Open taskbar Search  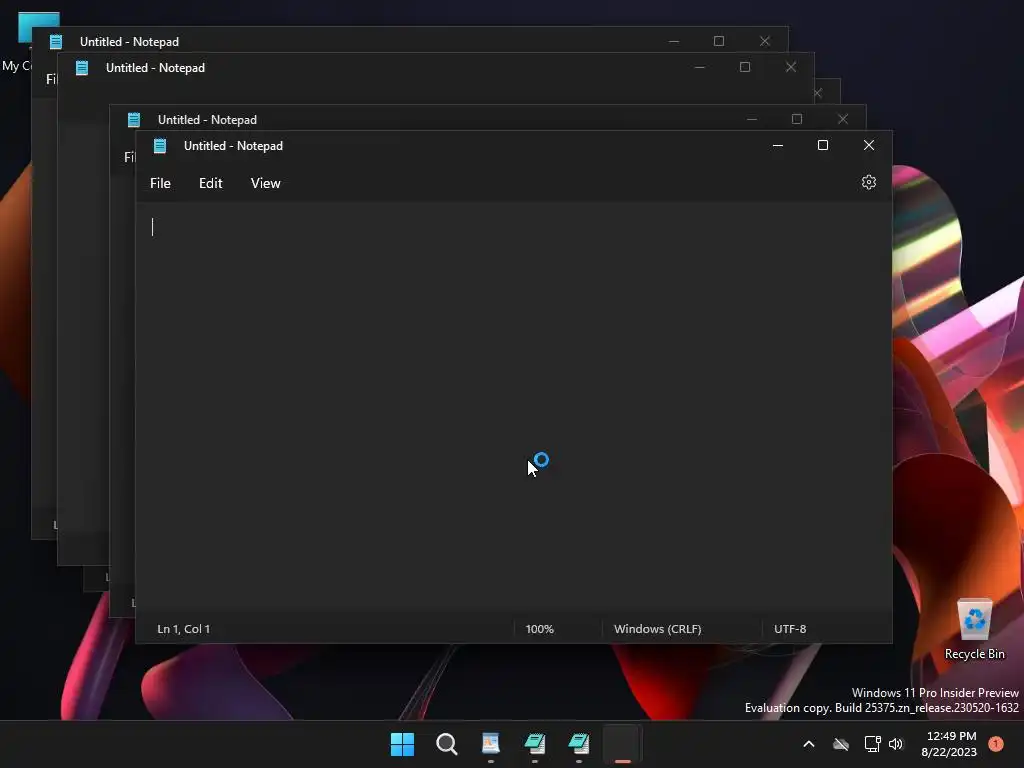click(447, 744)
